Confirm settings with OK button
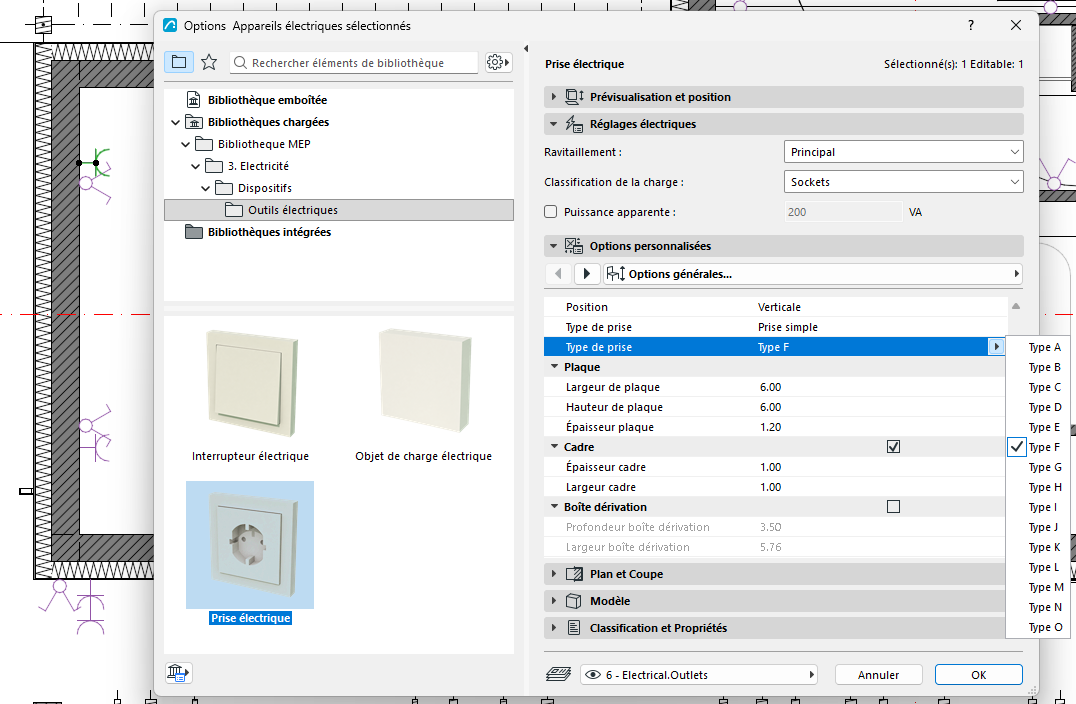This screenshot has width=1076, height=704. coord(979,674)
